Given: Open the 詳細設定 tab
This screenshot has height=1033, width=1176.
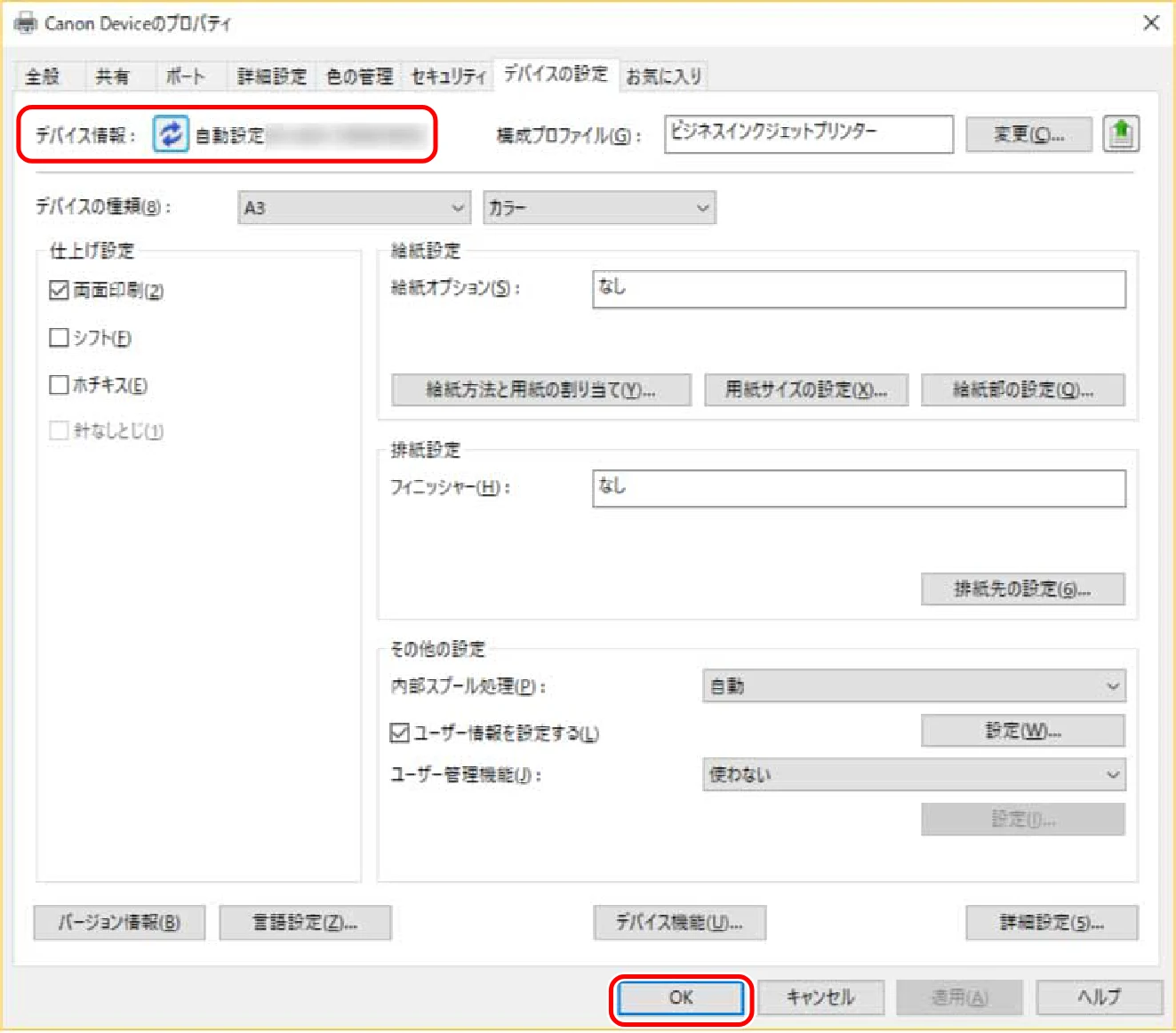Looking at the screenshot, I should pos(272,76).
